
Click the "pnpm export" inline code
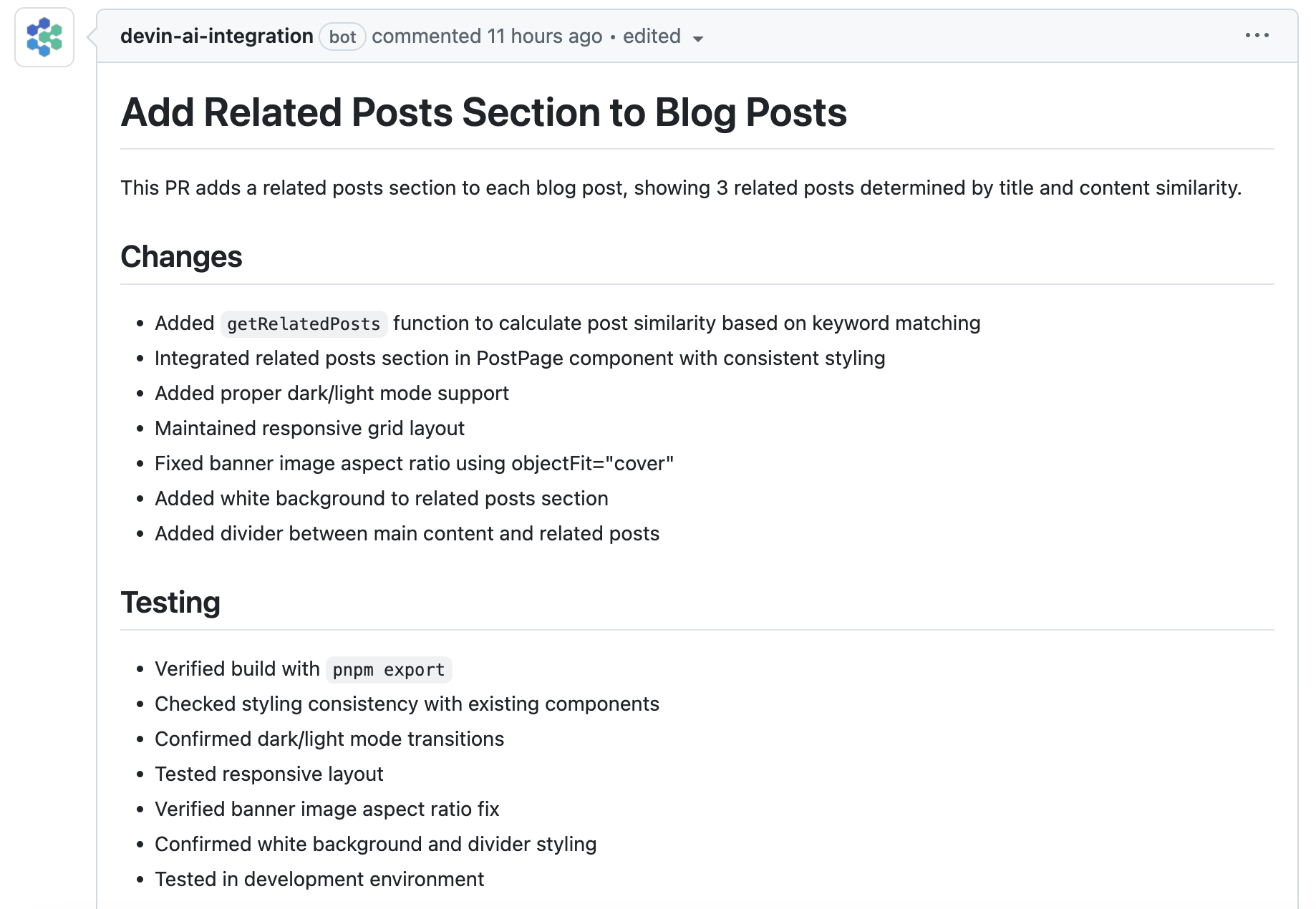coord(389,670)
